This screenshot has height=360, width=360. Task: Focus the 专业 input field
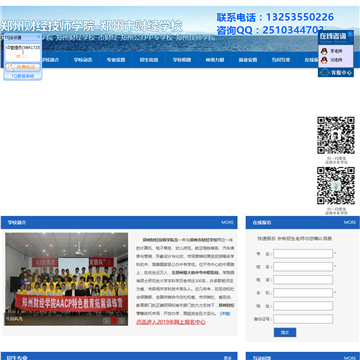pos(303,254)
